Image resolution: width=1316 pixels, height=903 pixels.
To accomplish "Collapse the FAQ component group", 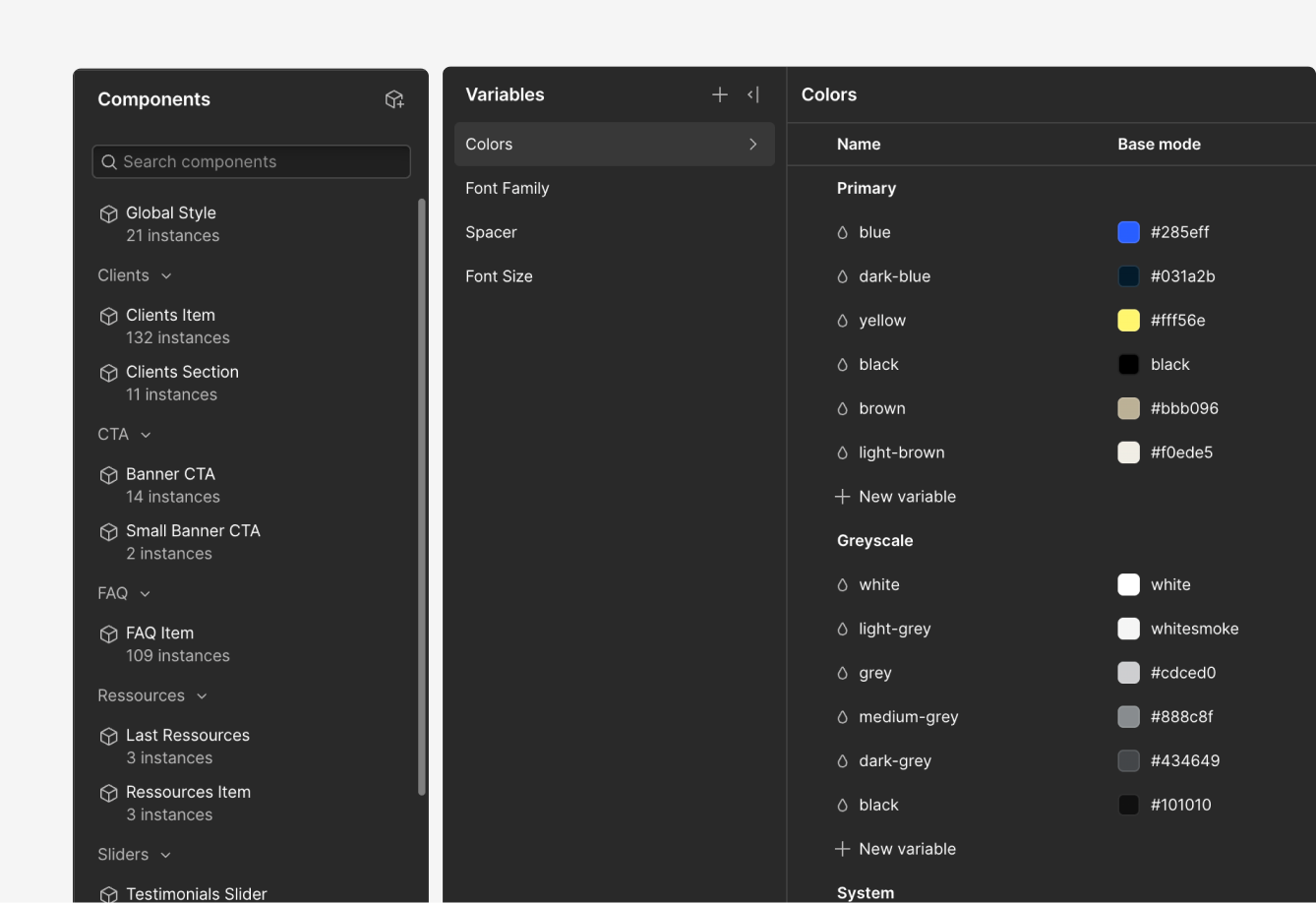I will pos(145,594).
